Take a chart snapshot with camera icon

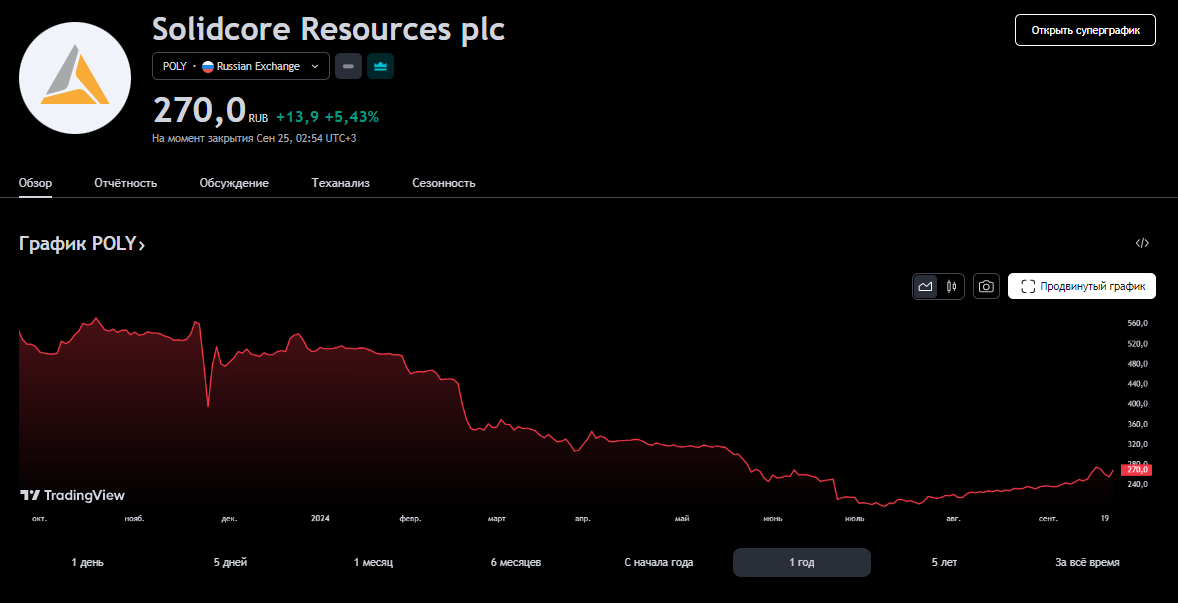pyautogui.click(x=986, y=286)
